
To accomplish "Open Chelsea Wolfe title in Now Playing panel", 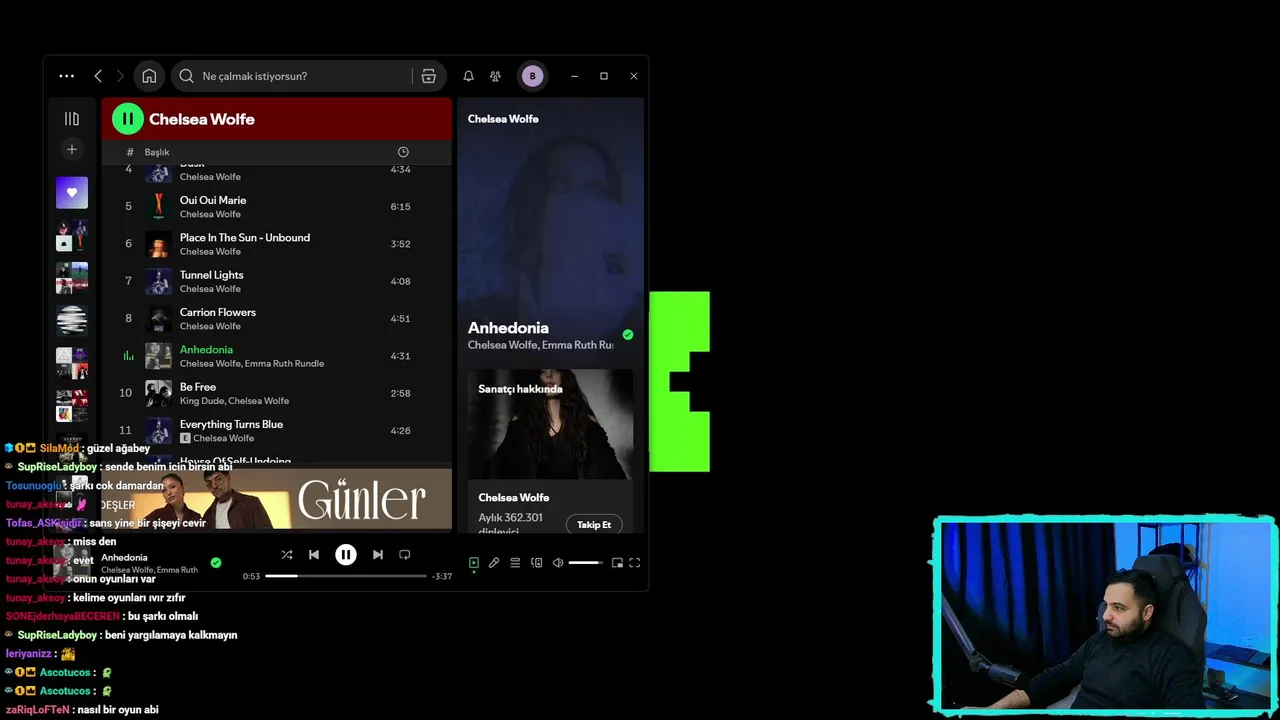I will coord(503,119).
